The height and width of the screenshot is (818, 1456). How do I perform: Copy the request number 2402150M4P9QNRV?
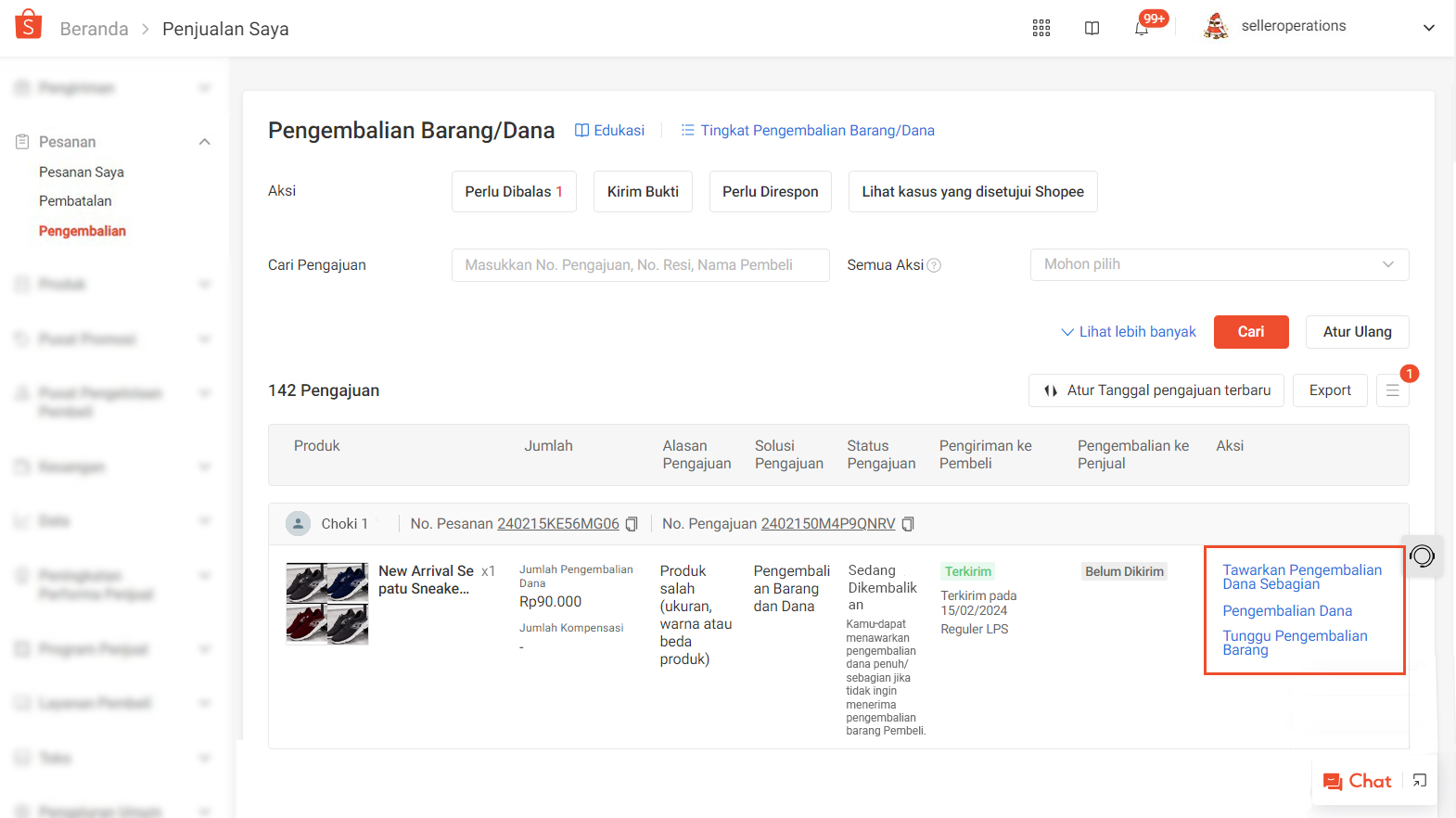pos(908,524)
